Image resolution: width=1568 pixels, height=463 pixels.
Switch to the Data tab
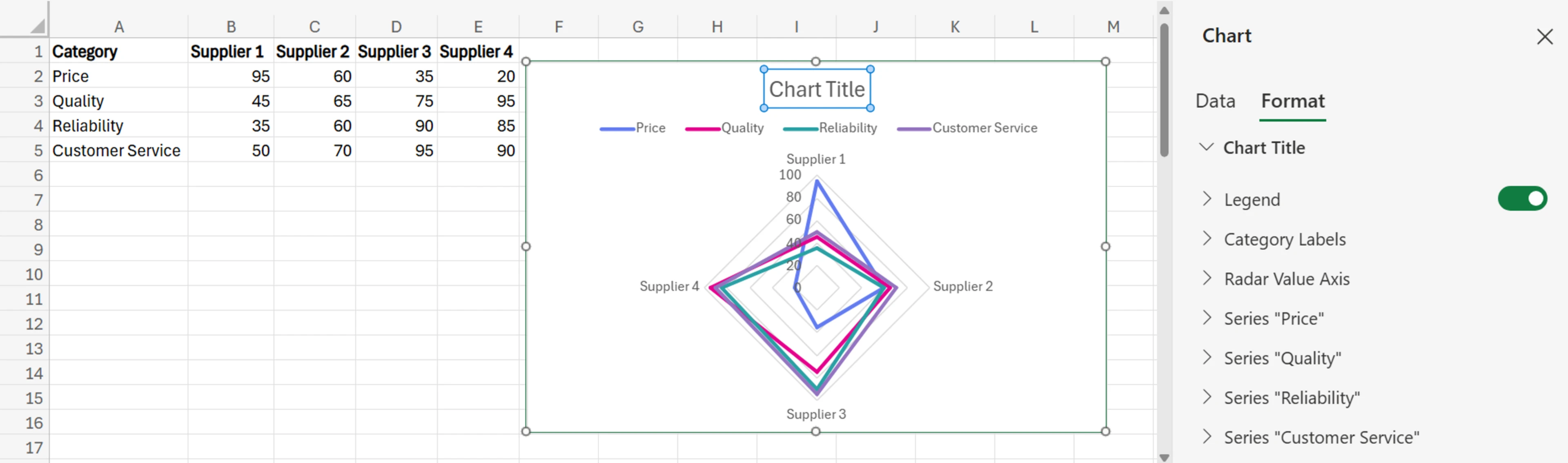[1214, 101]
